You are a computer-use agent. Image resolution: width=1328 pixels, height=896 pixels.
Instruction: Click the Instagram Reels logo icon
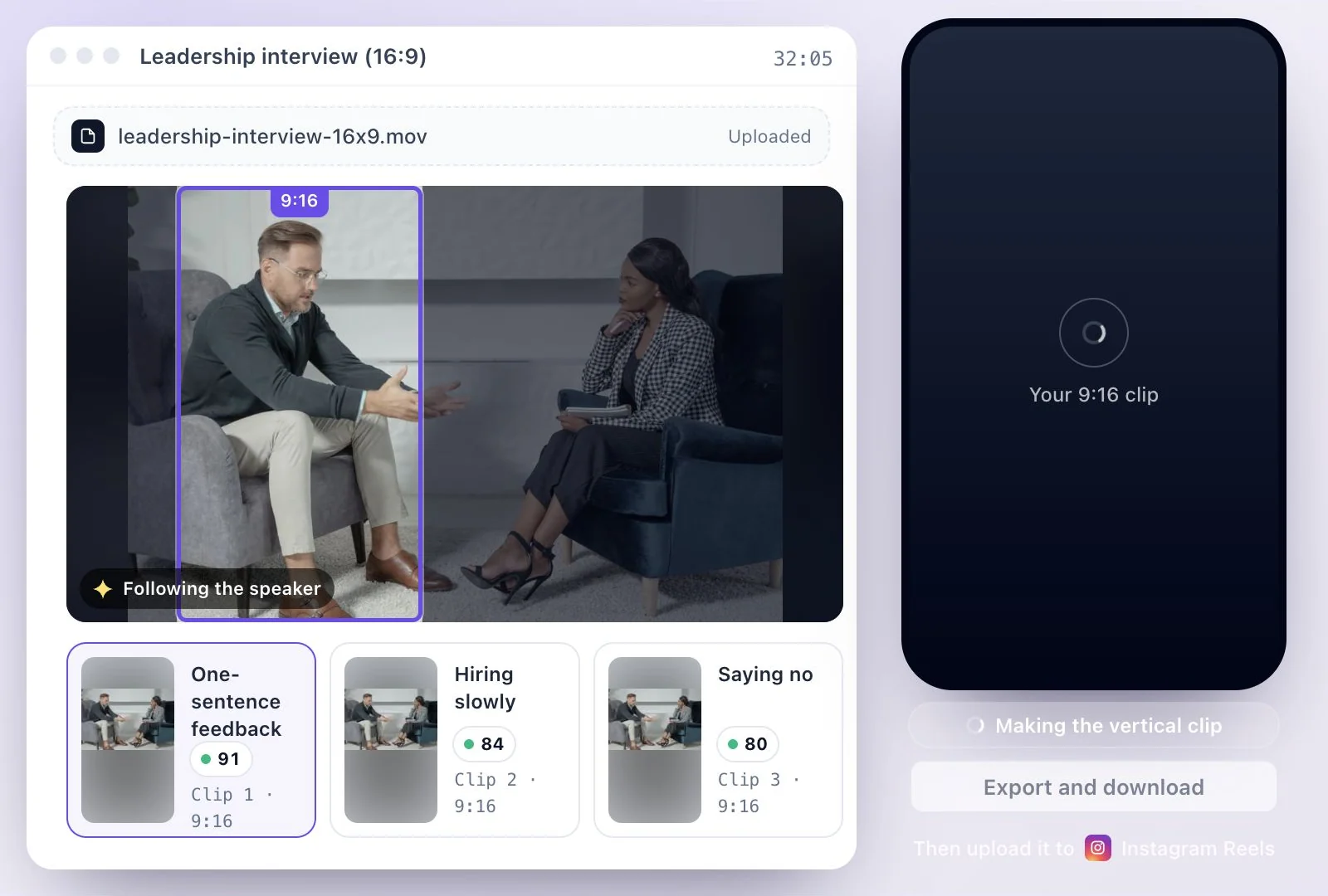pyautogui.click(x=1098, y=848)
